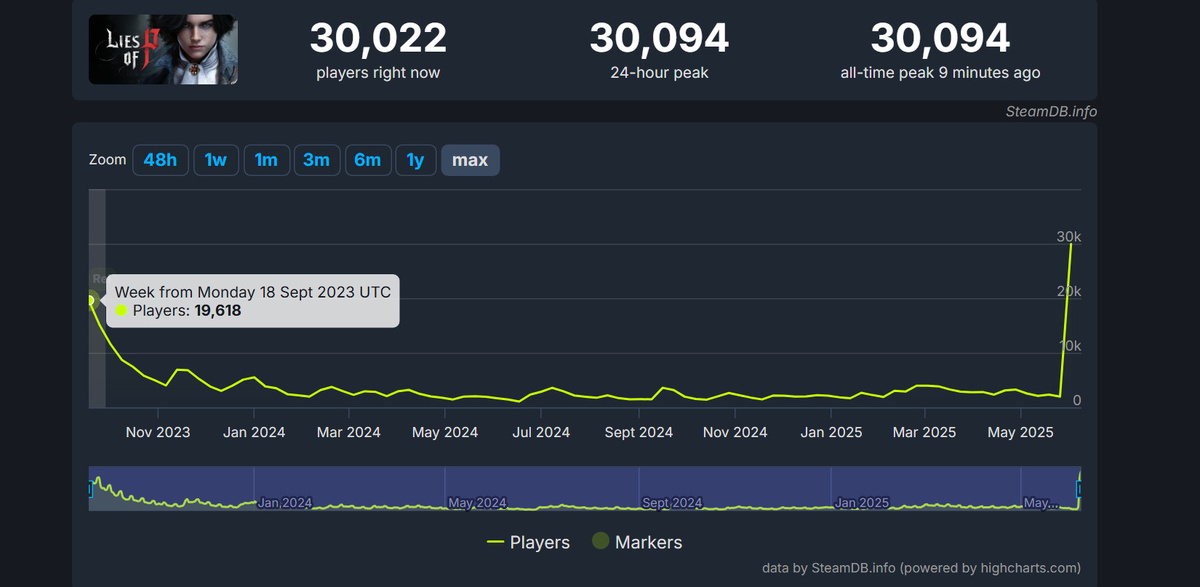This screenshot has width=1200, height=587.
Task: Click the players right now count 30,022
Action: [378, 37]
